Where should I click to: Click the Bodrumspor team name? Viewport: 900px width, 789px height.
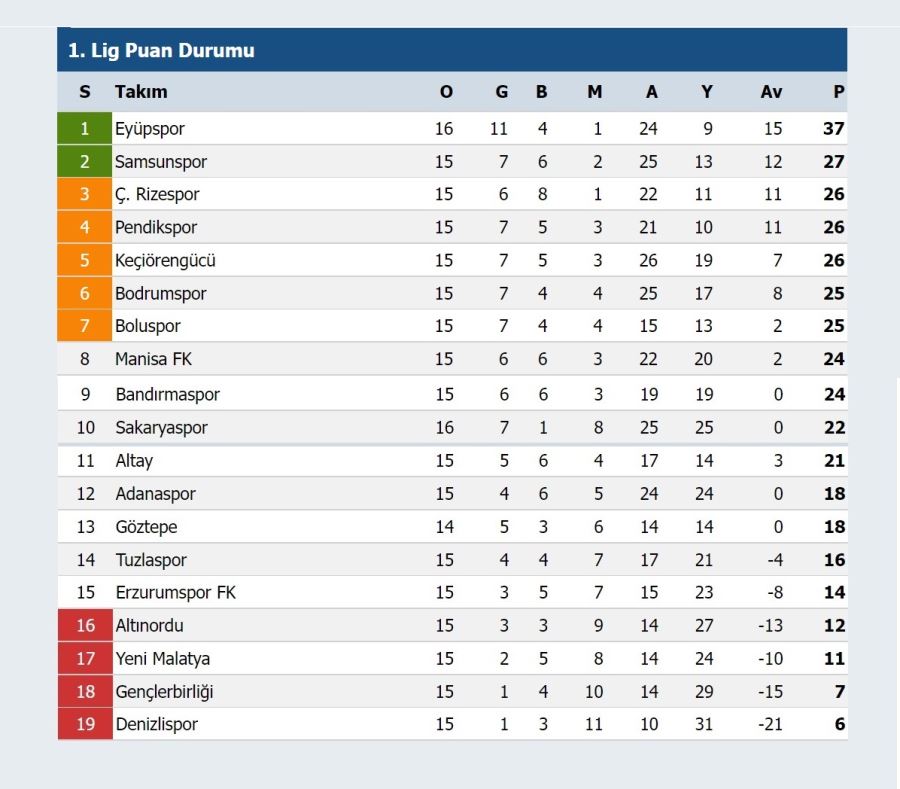[x=161, y=294]
